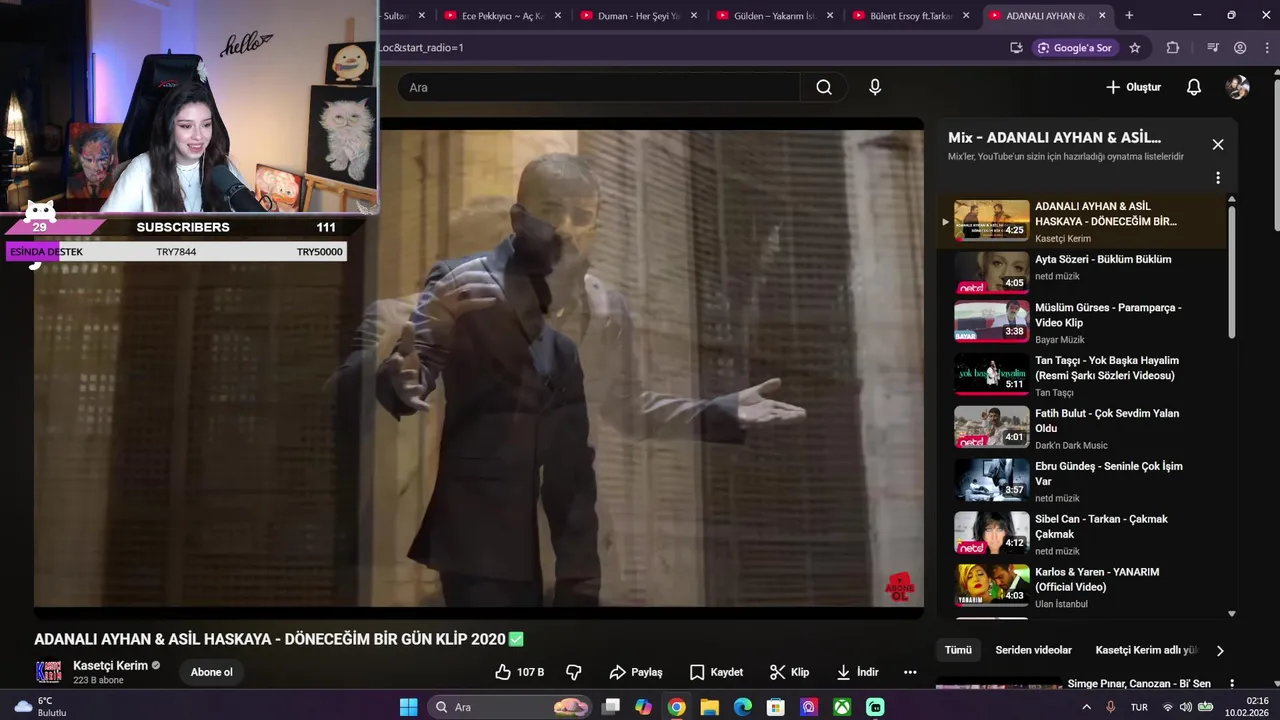Click the playlist scrollbar thumb
The image size is (1280, 720).
[1231, 270]
